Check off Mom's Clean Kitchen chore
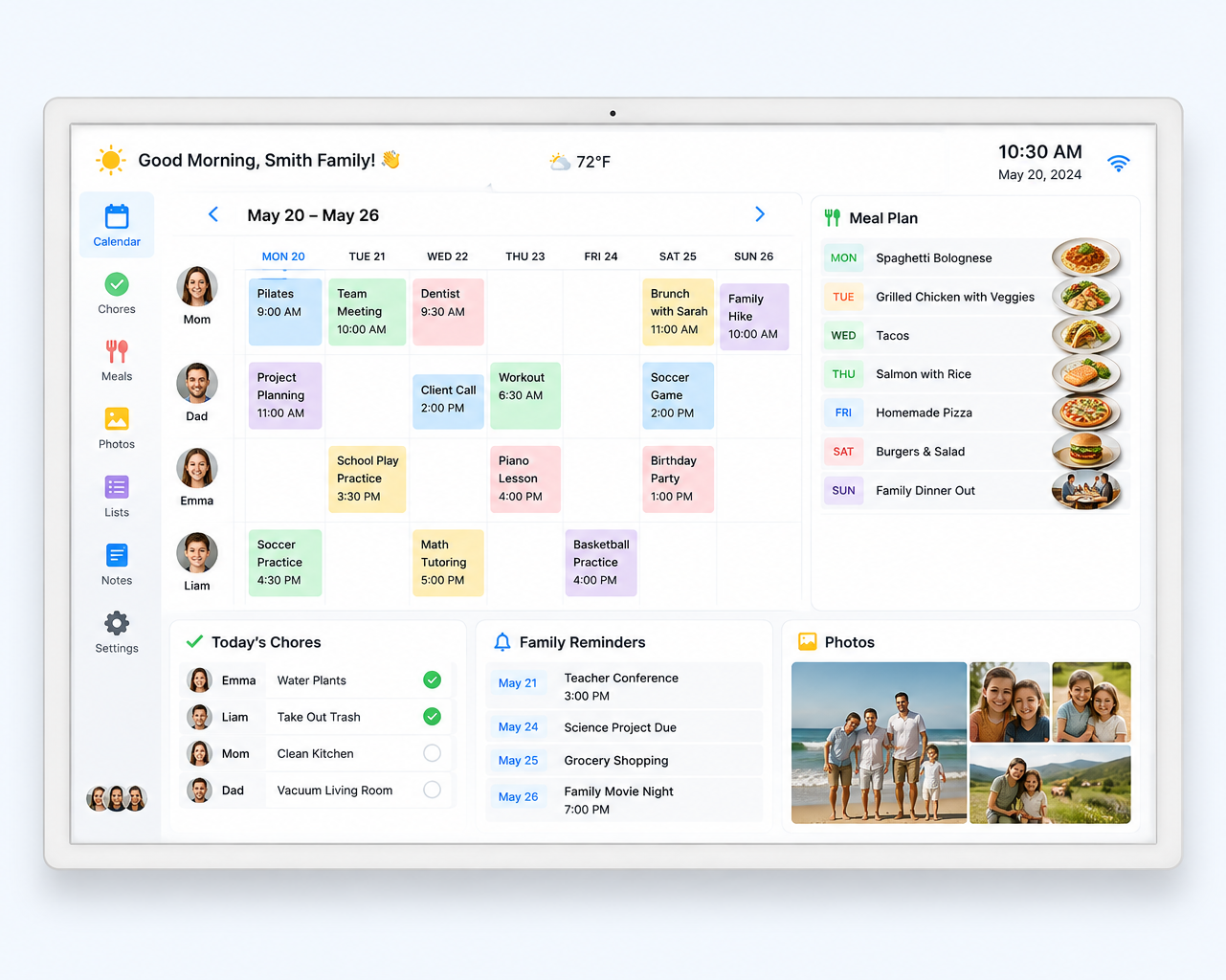 click(432, 753)
